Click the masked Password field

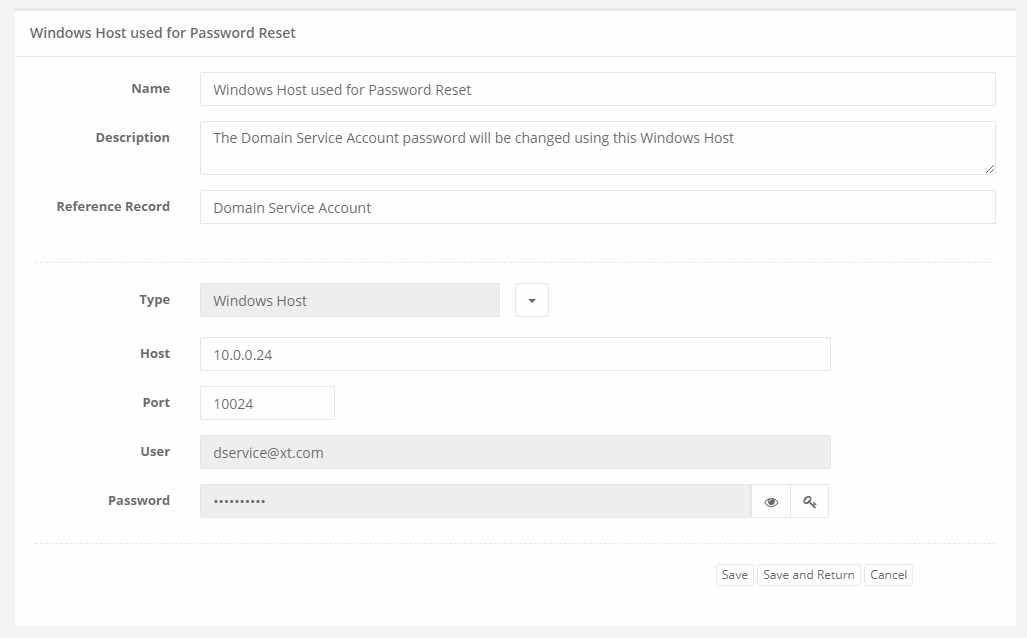click(475, 501)
